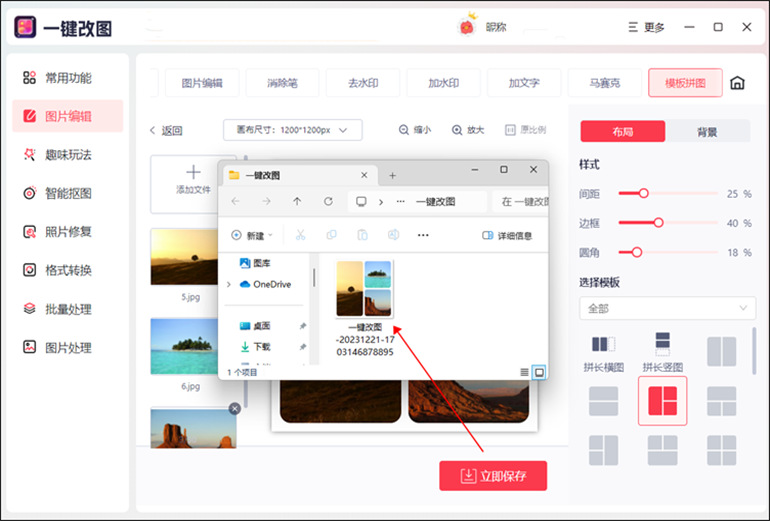Select the 5.jpg thumbnail
The height and width of the screenshot is (521, 770).
(x=184, y=257)
